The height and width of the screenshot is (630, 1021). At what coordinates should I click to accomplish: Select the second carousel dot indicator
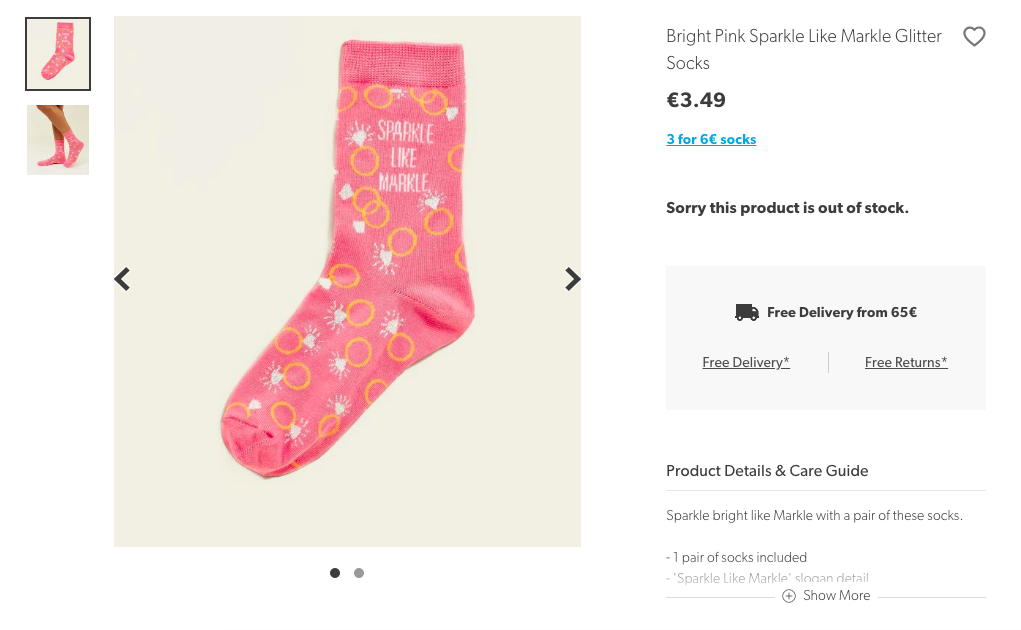(359, 573)
